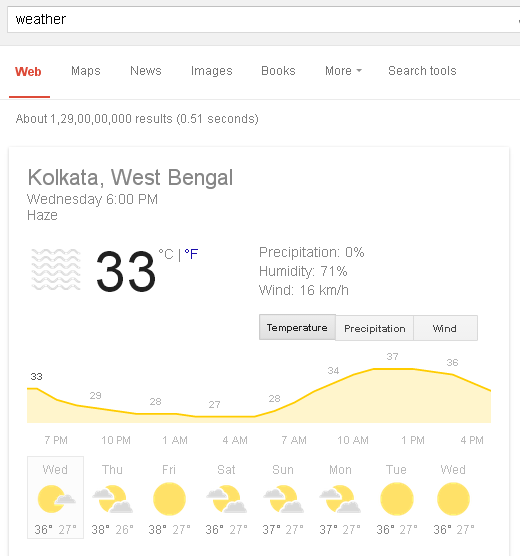Select Tuesday sunny forecast icon
Screen dimensions: 520x556
[397, 499]
